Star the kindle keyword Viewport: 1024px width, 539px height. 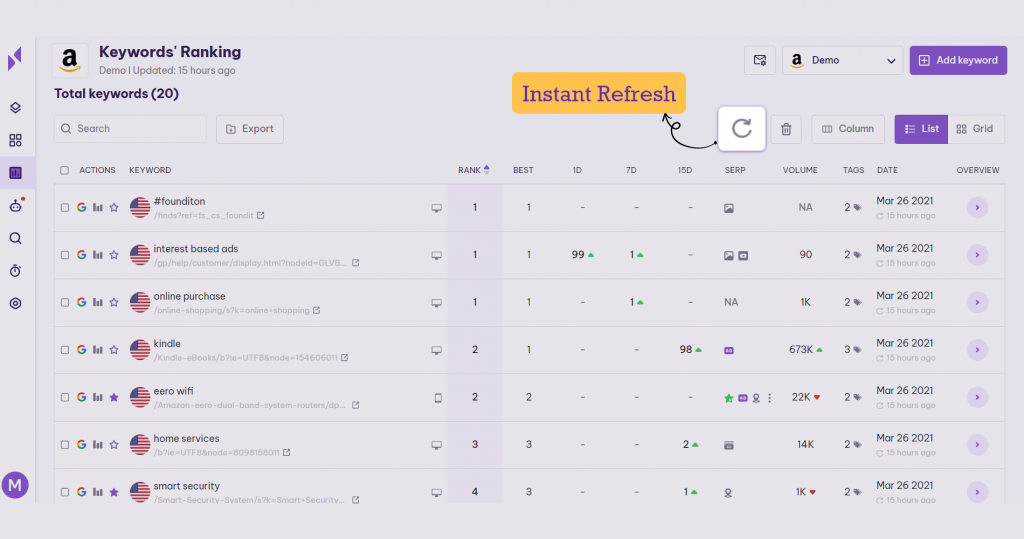click(x=114, y=350)
